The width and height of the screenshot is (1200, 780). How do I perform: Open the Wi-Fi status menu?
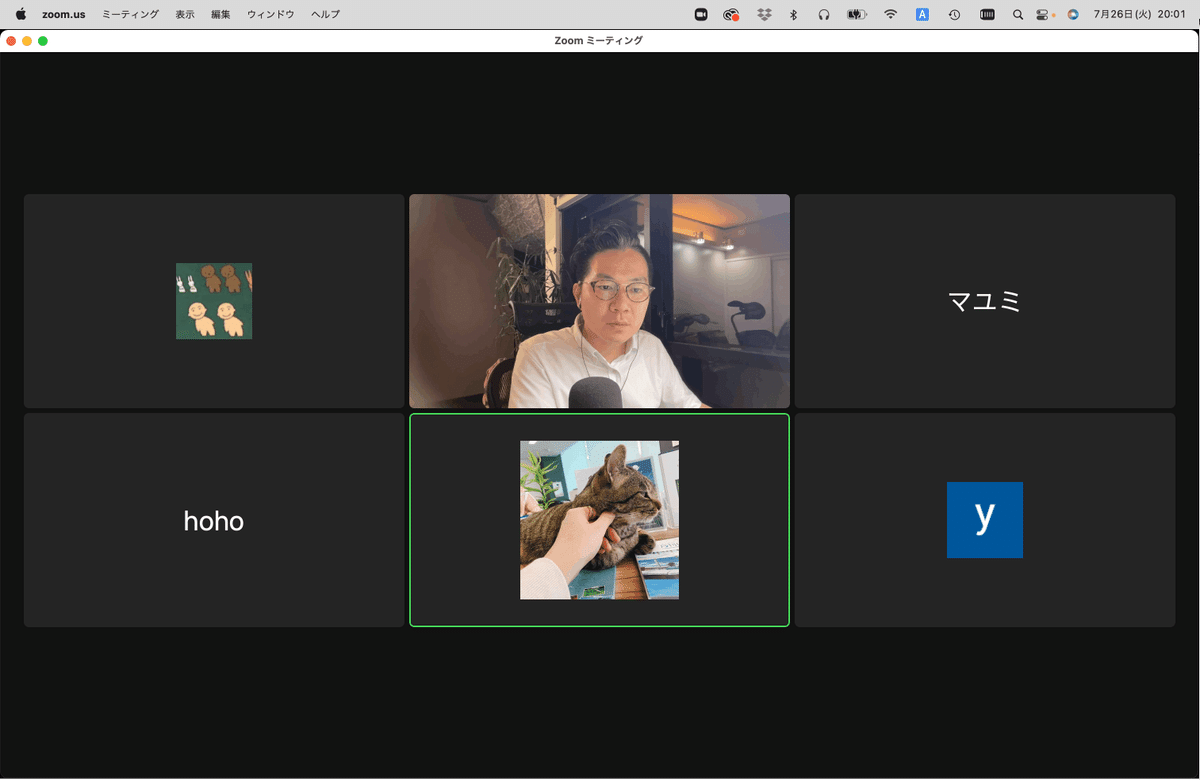point(890,14)
